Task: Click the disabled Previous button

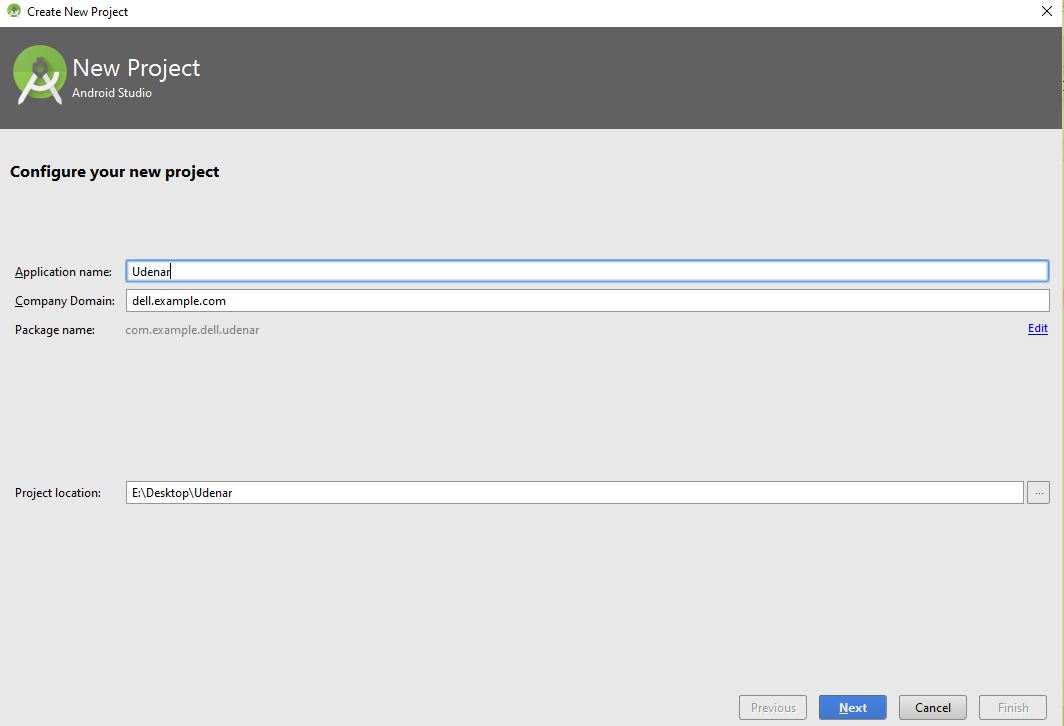Action: pyautogui.click(x=772, y=707)
